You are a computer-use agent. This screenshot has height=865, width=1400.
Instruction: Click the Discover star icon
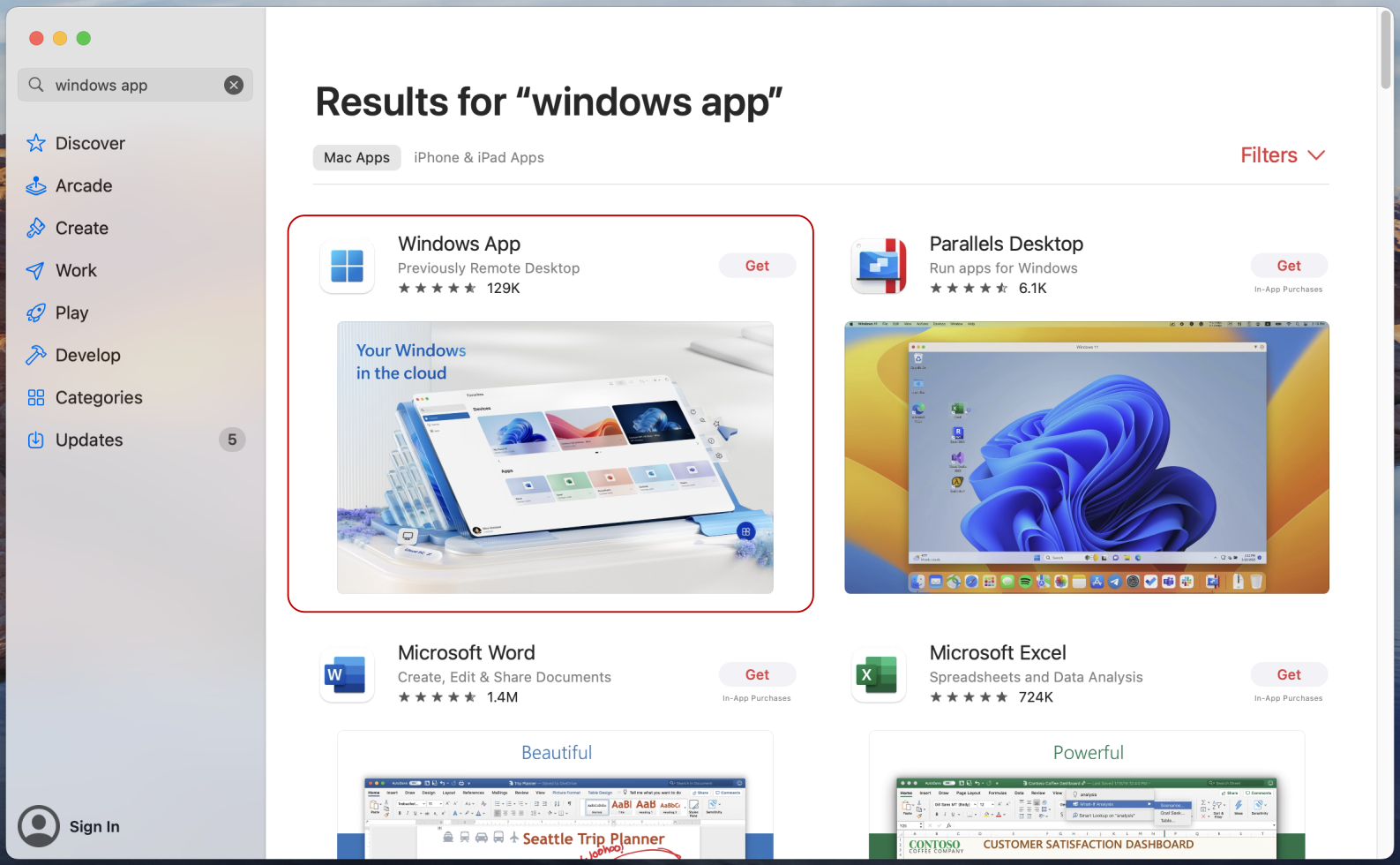coord(36,143)
